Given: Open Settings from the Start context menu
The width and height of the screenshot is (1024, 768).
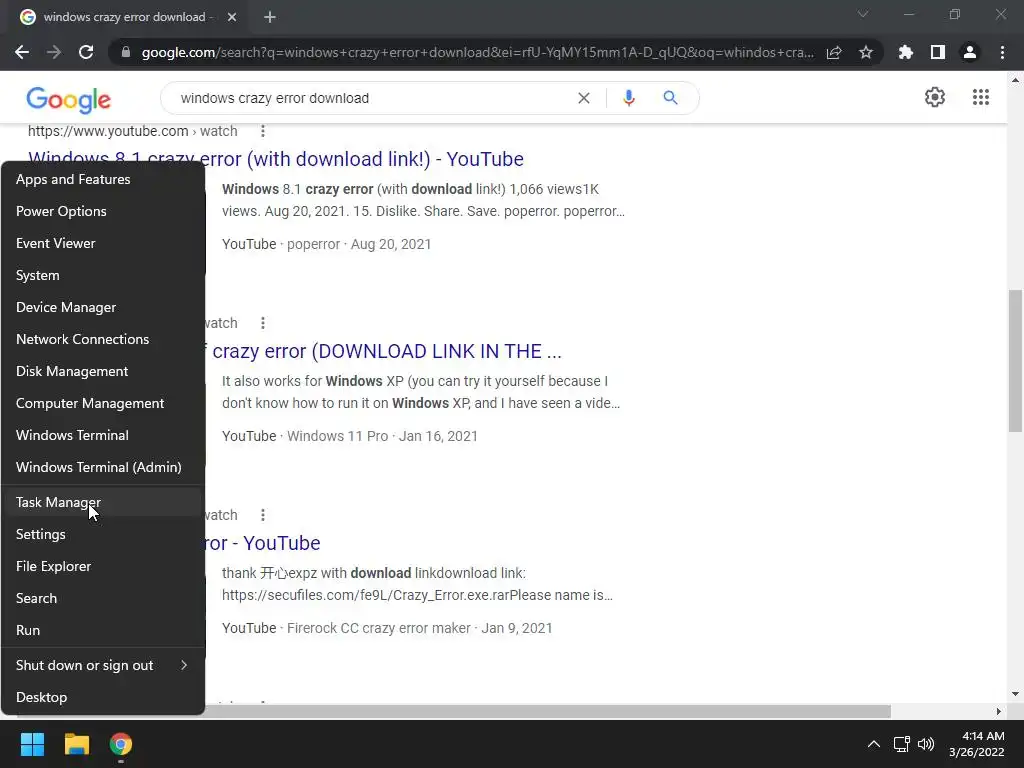Looking at the screenshot, I should pyautogui.click(x=103, y=534).
